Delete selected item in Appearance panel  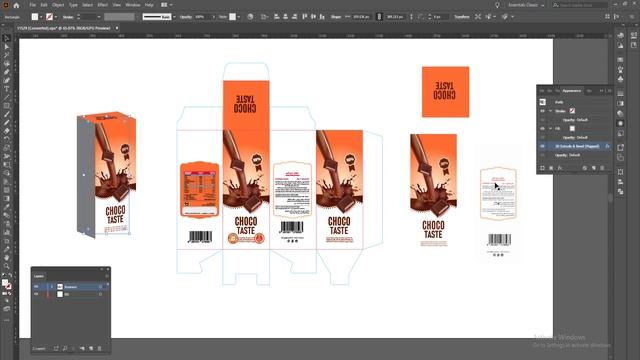(602, 168)
